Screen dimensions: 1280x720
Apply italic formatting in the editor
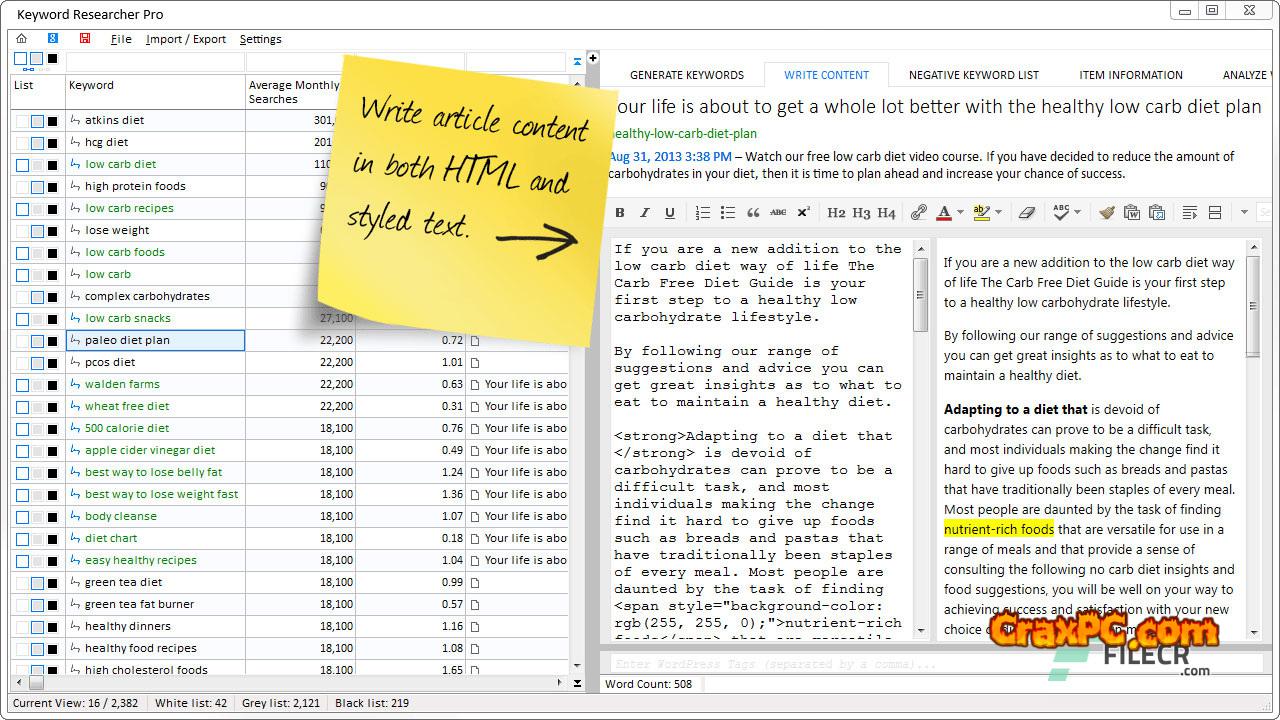point(645,213)
